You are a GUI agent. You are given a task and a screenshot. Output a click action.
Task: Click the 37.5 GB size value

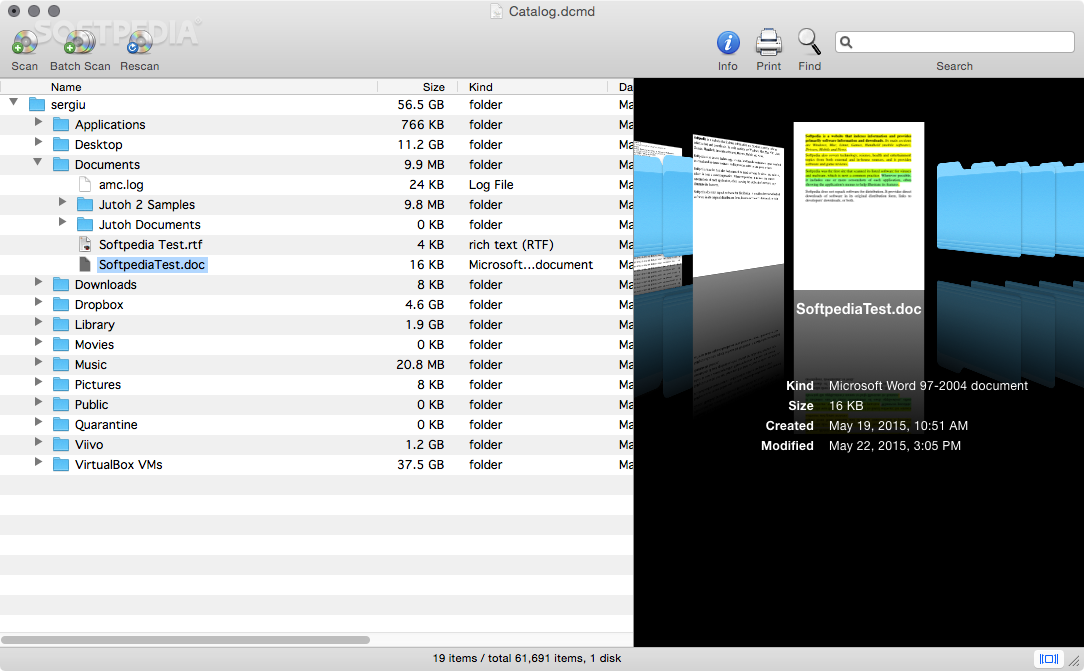420,465
